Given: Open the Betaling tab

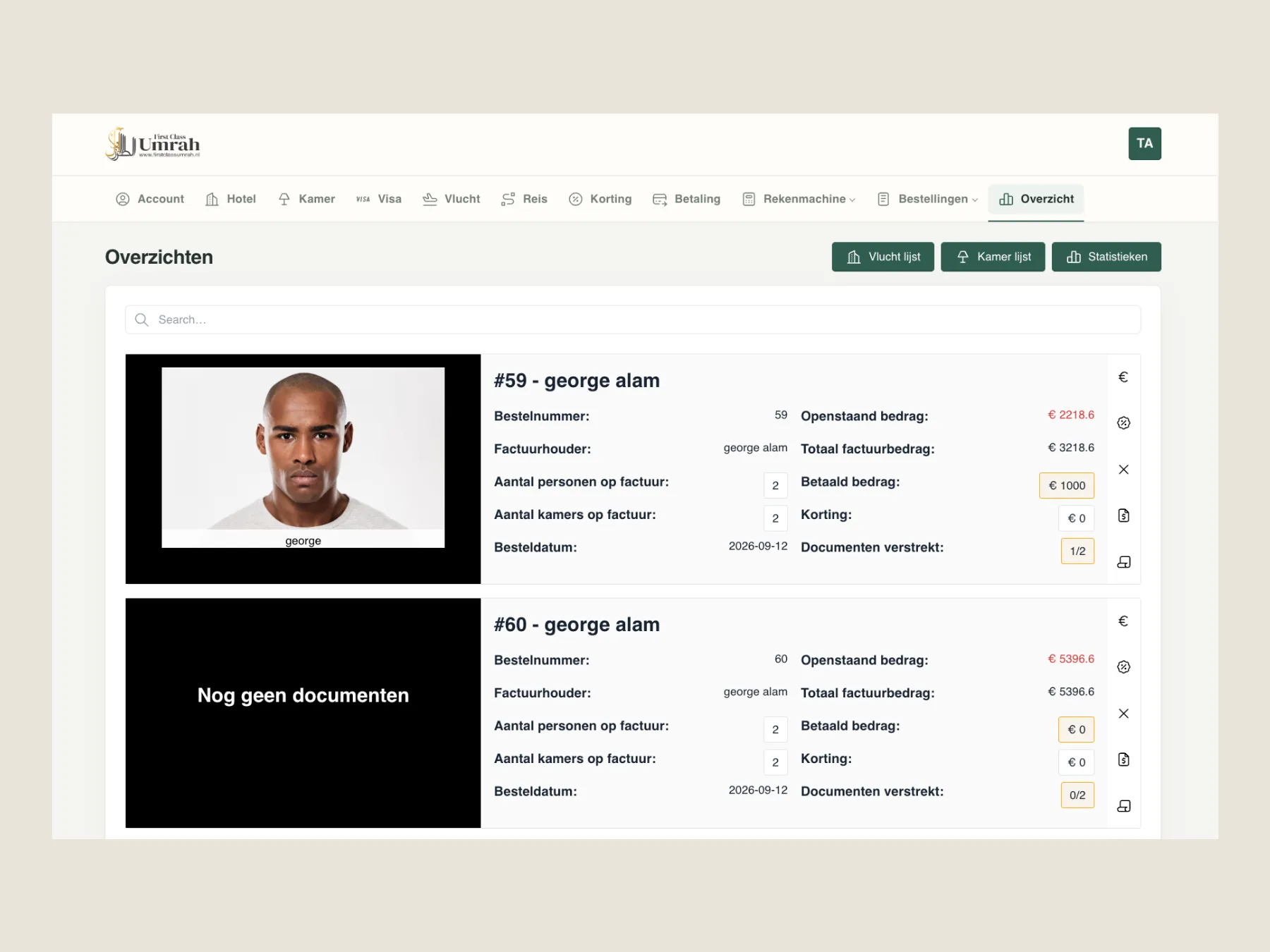Looking at the screenshot, I should pyautogui.click(x=687, y=199).
